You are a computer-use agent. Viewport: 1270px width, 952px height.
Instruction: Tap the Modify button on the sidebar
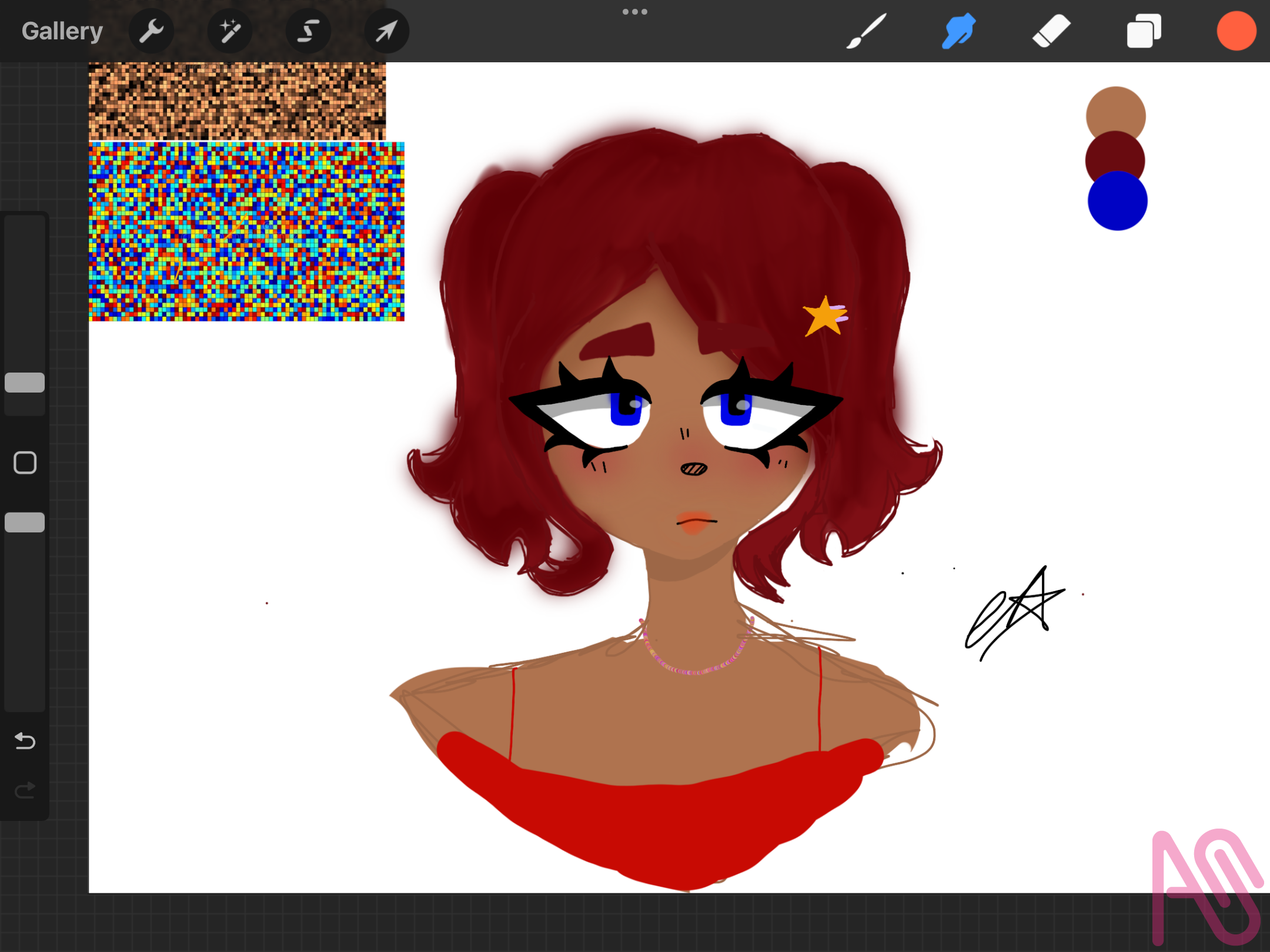pyautogui.click(x=24, y=463)
